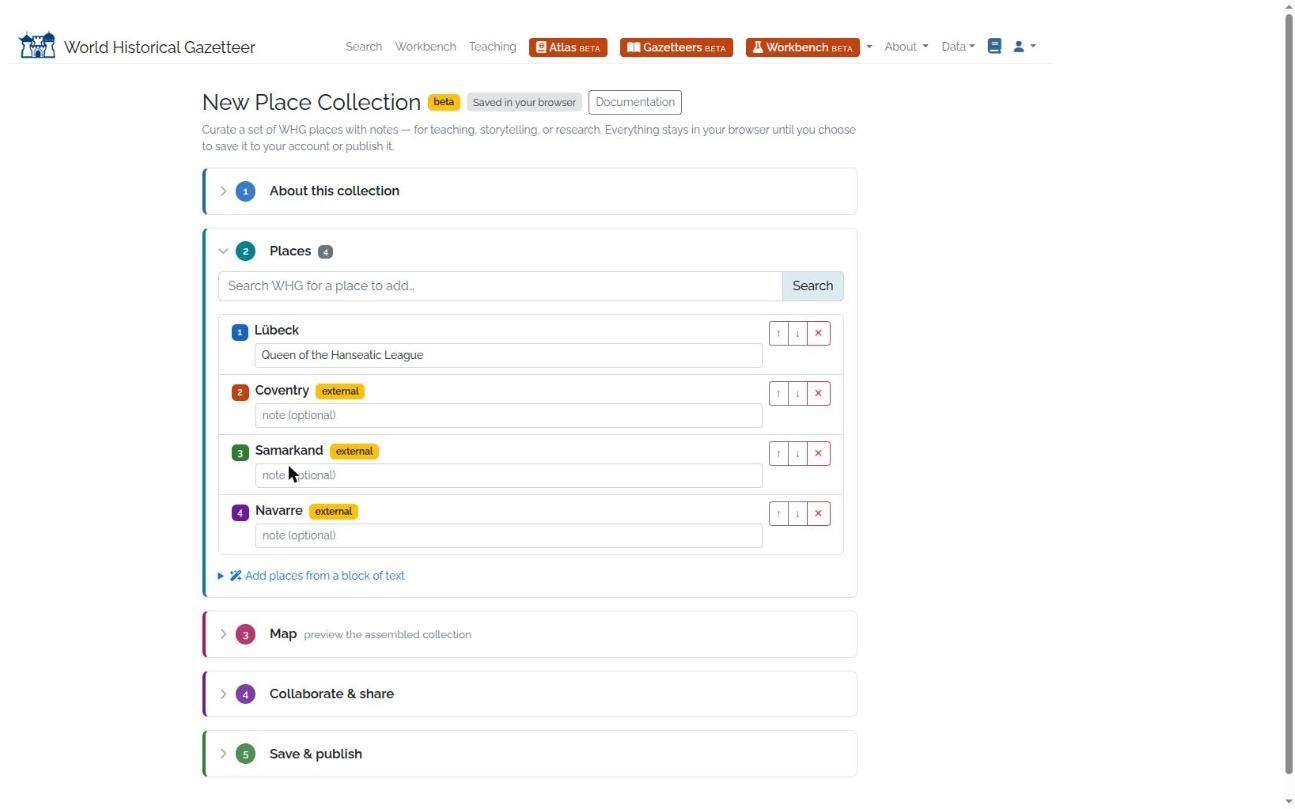Image resolution: width=1295 pixels, height=809 pixels.
Task: Delete Coventry using its red X
Action: point(818,393)
